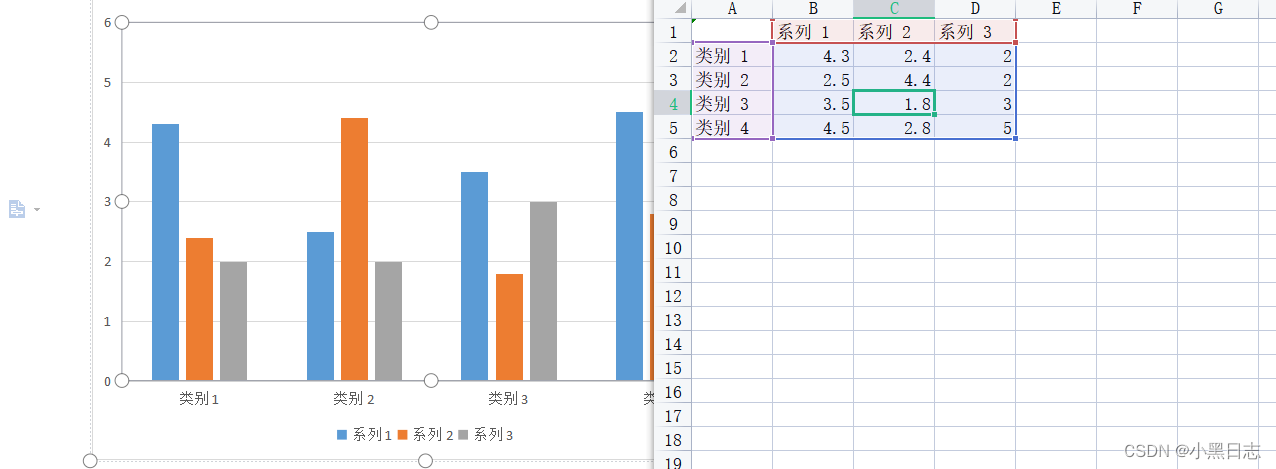Click cell with value 4.3
The height and width of the screenshot is (469, 1276).
point(813,55)
